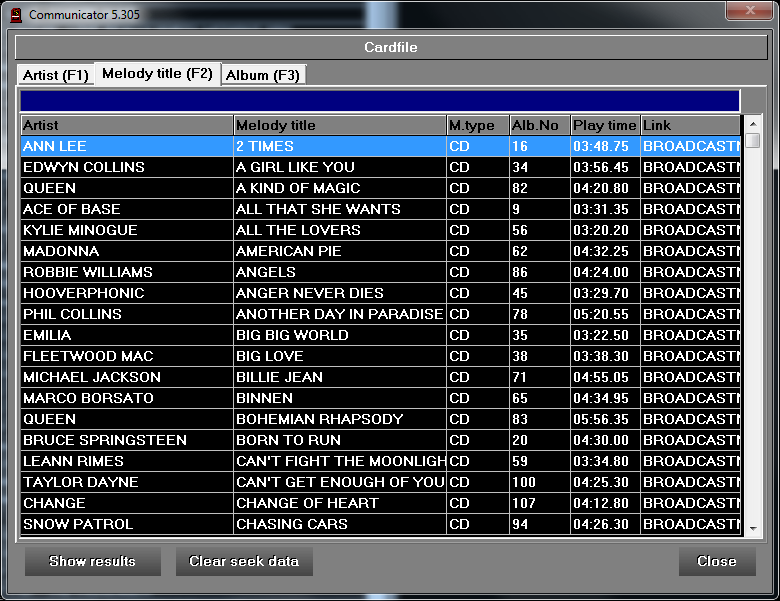This screenshot has width=780, height=601.
Task: Click the ANGELS melody title
Action: pyautogui.click(x=266, y=272)
